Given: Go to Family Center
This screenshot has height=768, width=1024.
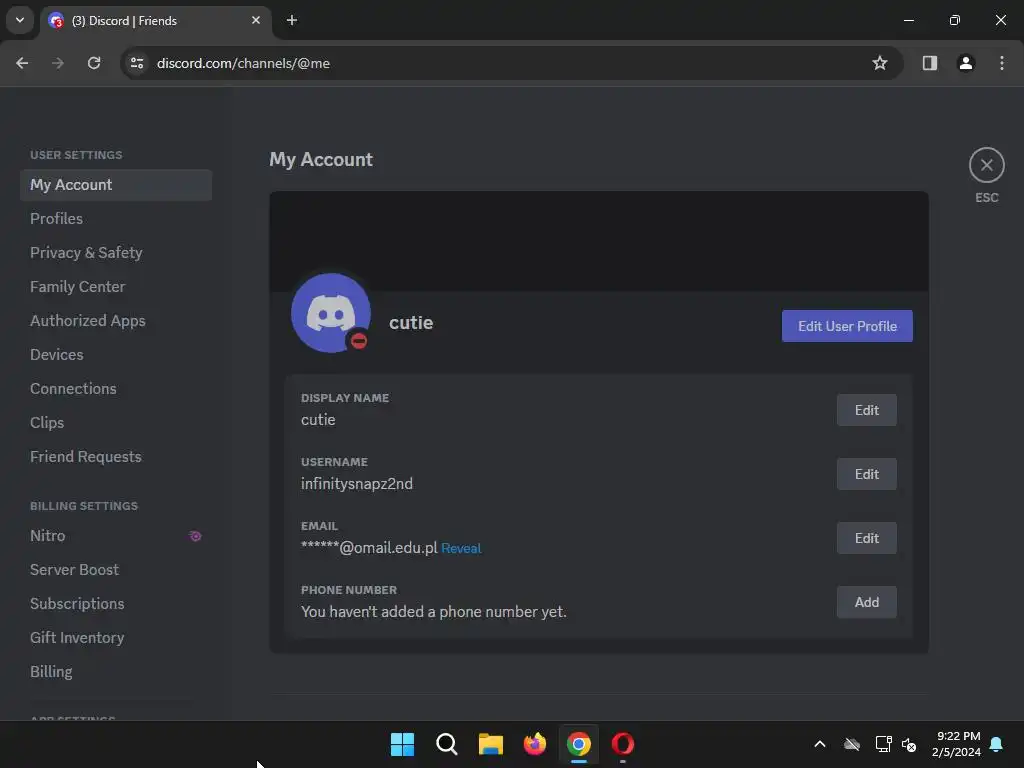Looking at the screenshot, I should (116, 287).
